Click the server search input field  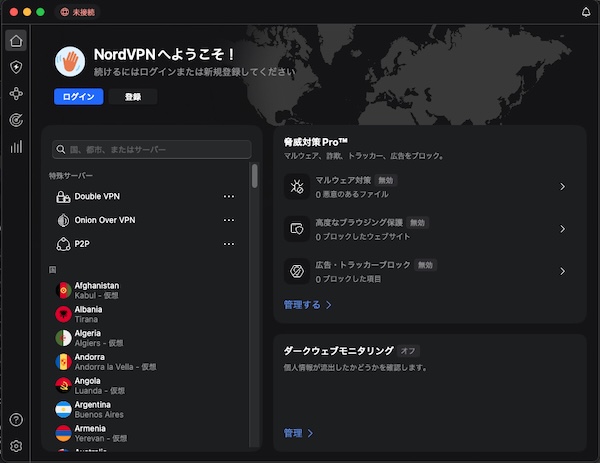152,149
